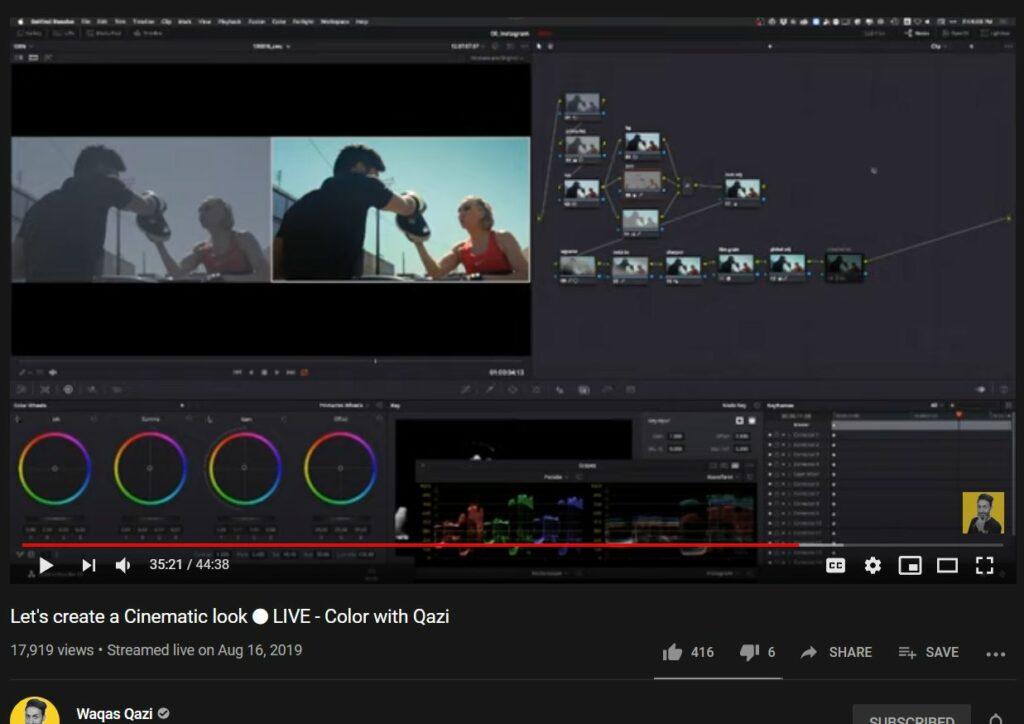Toggle the enable dot on Corrector 1 track
Image resolution: width=1024 pixels, height=724 pixels.
coord(769,435)
